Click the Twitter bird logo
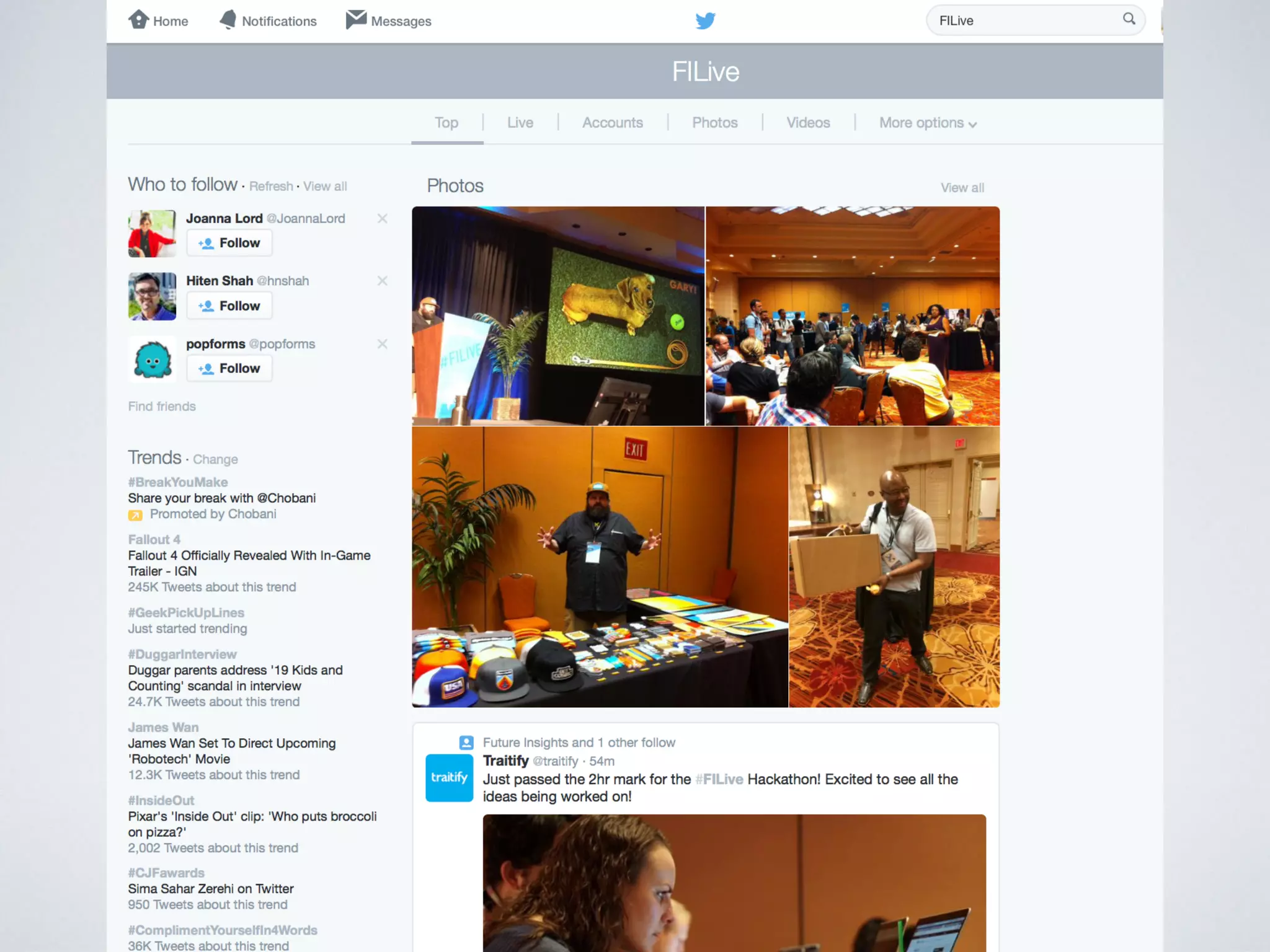This screenshot has width=1270, height=952. point(705,21)
